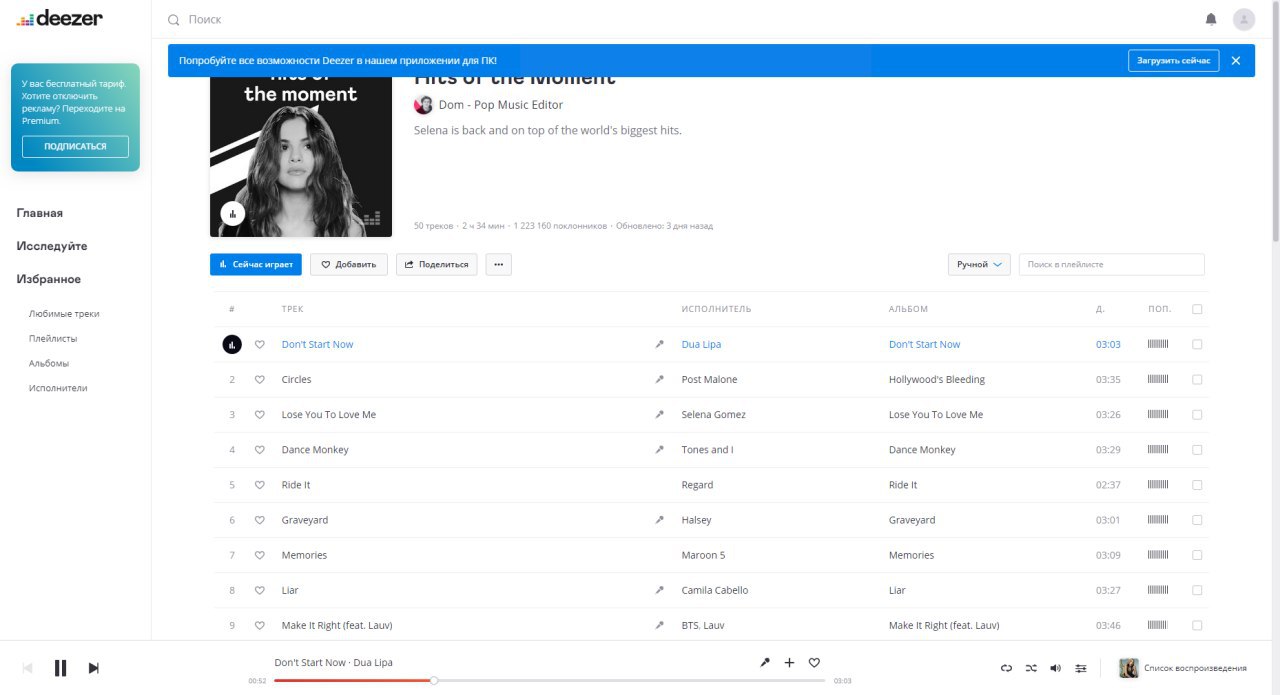Like the track Circles

260,380
